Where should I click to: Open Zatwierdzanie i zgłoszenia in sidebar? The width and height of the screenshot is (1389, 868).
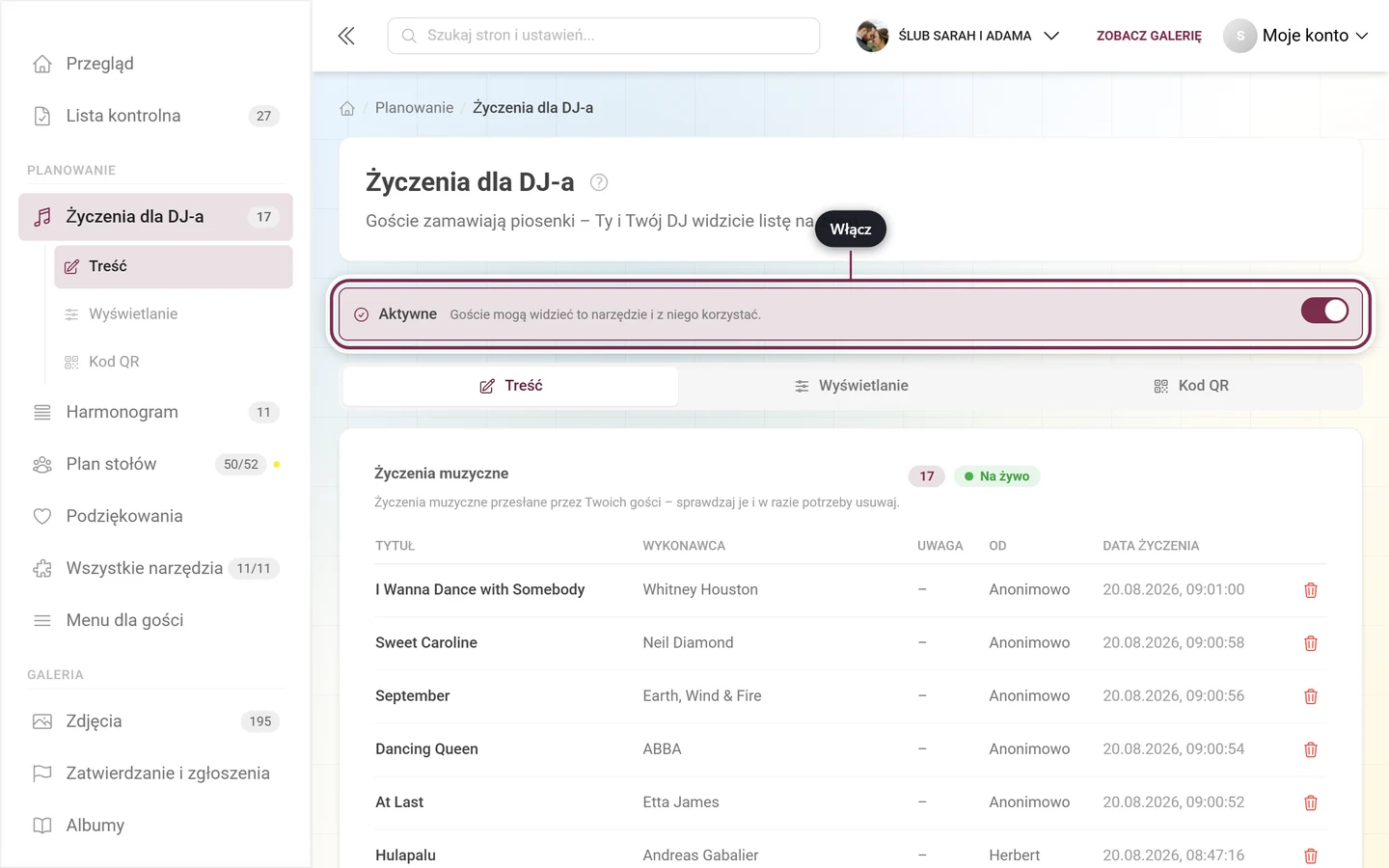click(155, 773)
